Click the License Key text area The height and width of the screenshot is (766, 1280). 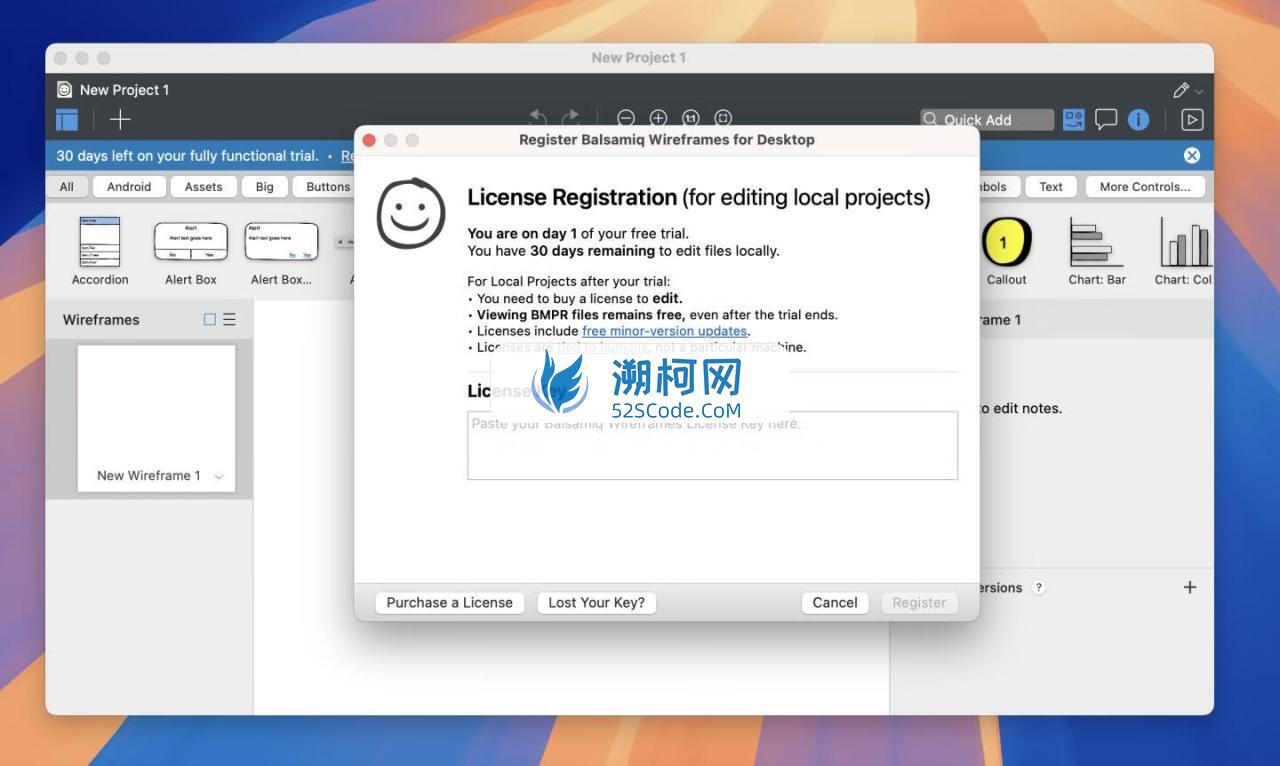712,445
